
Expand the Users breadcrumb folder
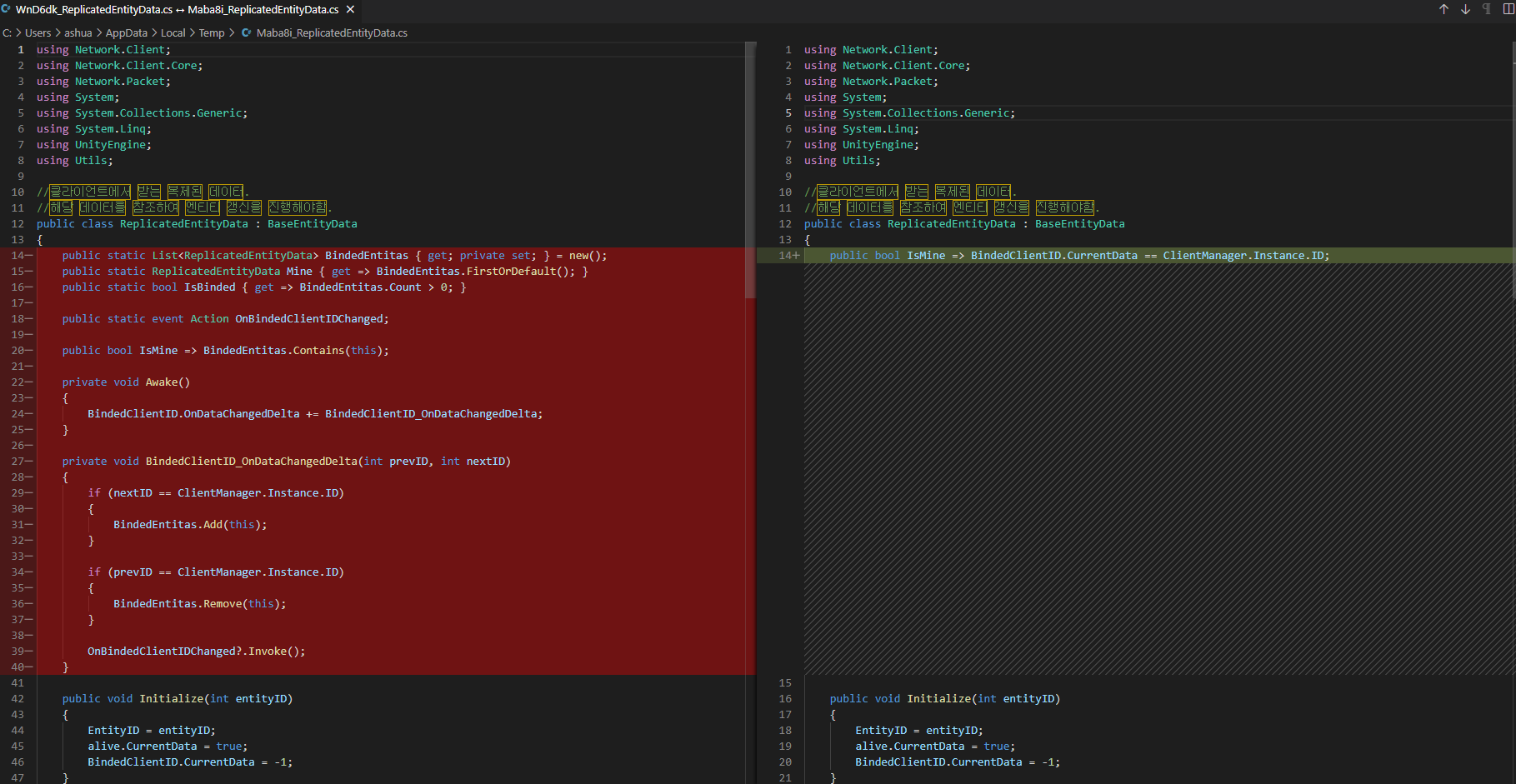pos(38,33)
